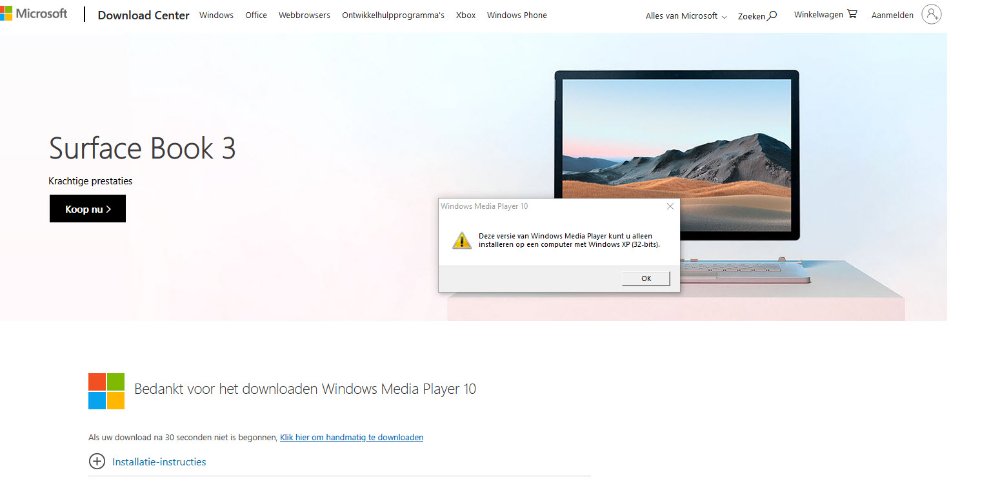
Task: Open Ontwikkelhulpprogramma's navigation item
Action: coord(392,16)
